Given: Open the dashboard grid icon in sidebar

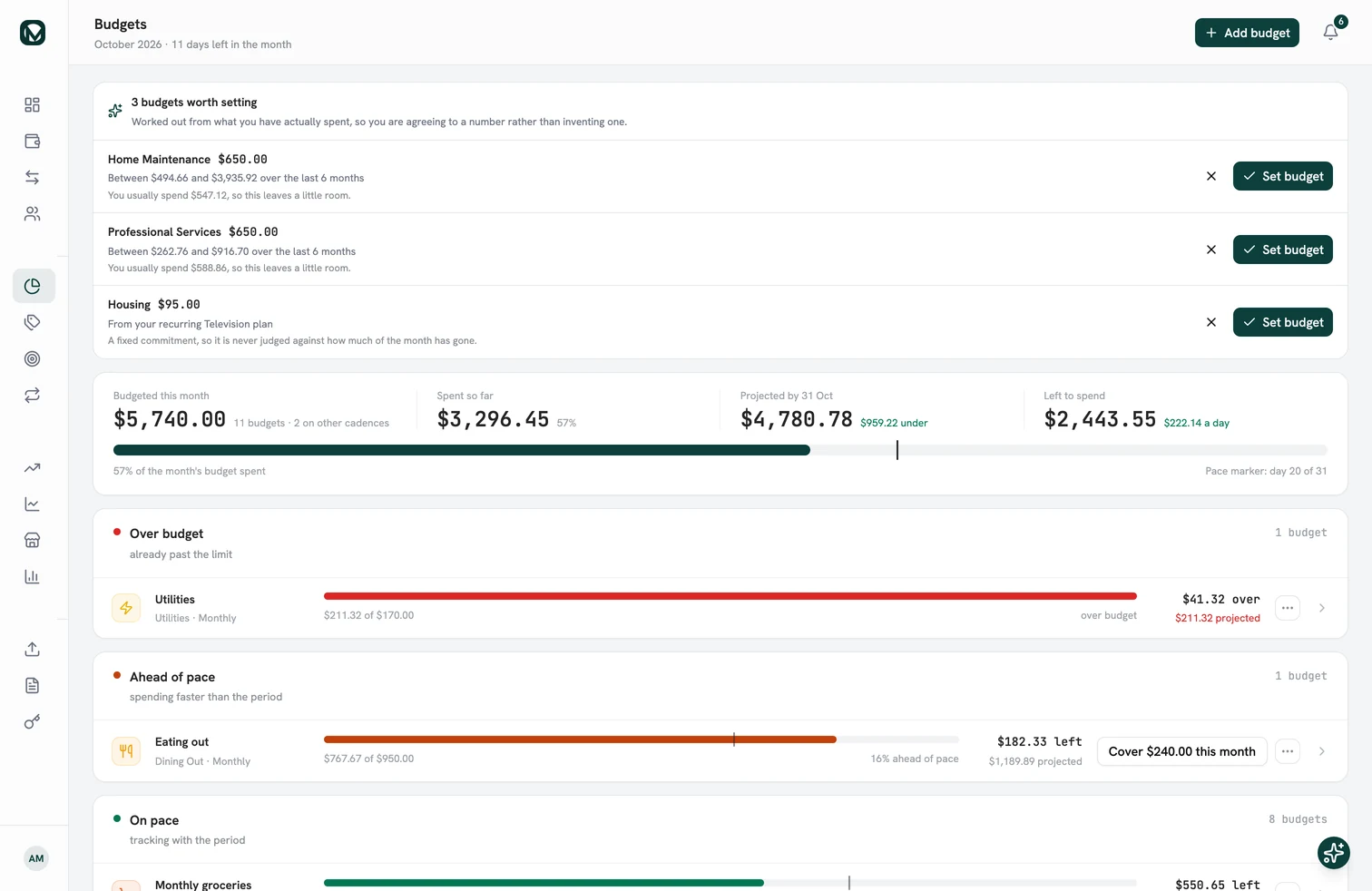Looking at the screenshot, I should point(33,105).
